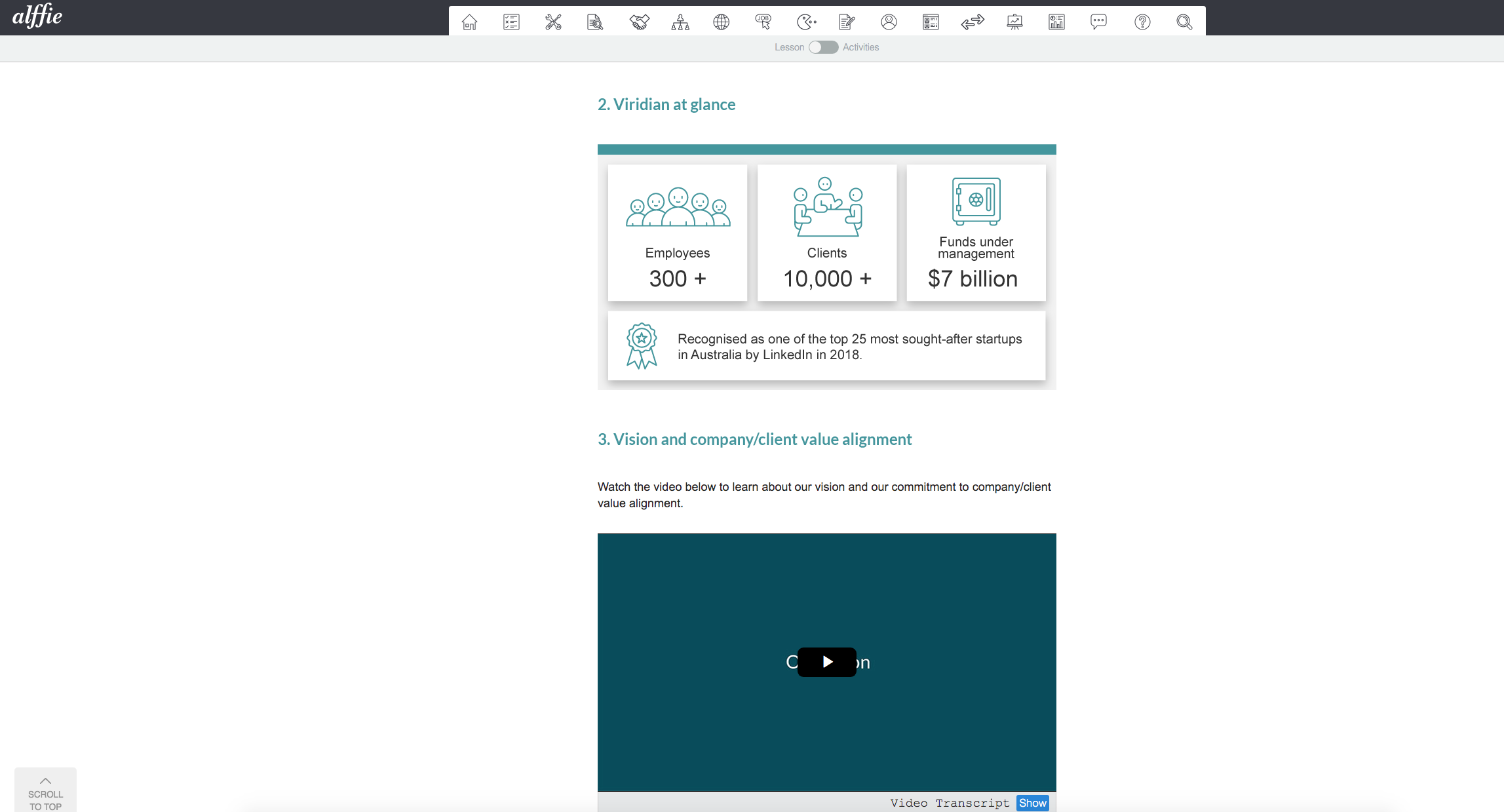This screenshot has height=812, width=1504.
Task: Click the Funds under management card
Action: [x=976, y=233]
